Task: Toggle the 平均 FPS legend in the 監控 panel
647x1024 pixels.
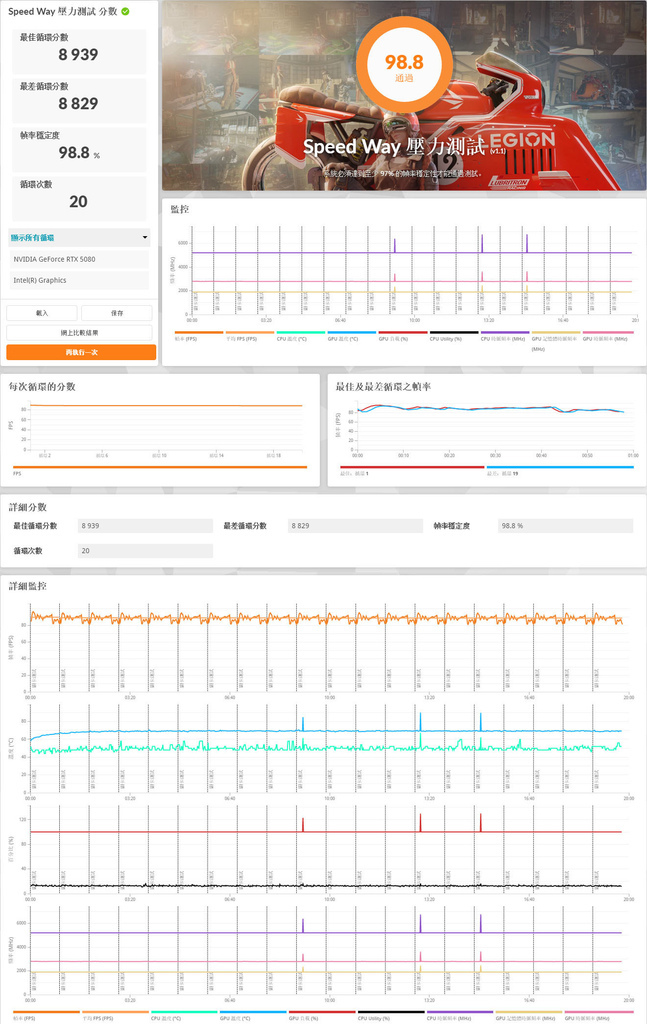Action: (249, 336)
